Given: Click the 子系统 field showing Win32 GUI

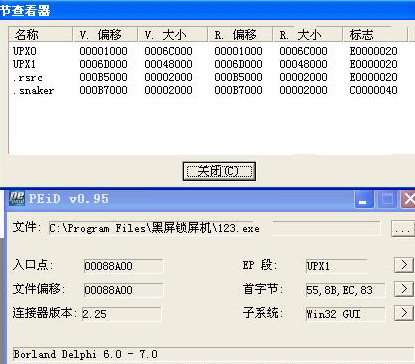Looking at the screenshot, I should coord(345,314).
